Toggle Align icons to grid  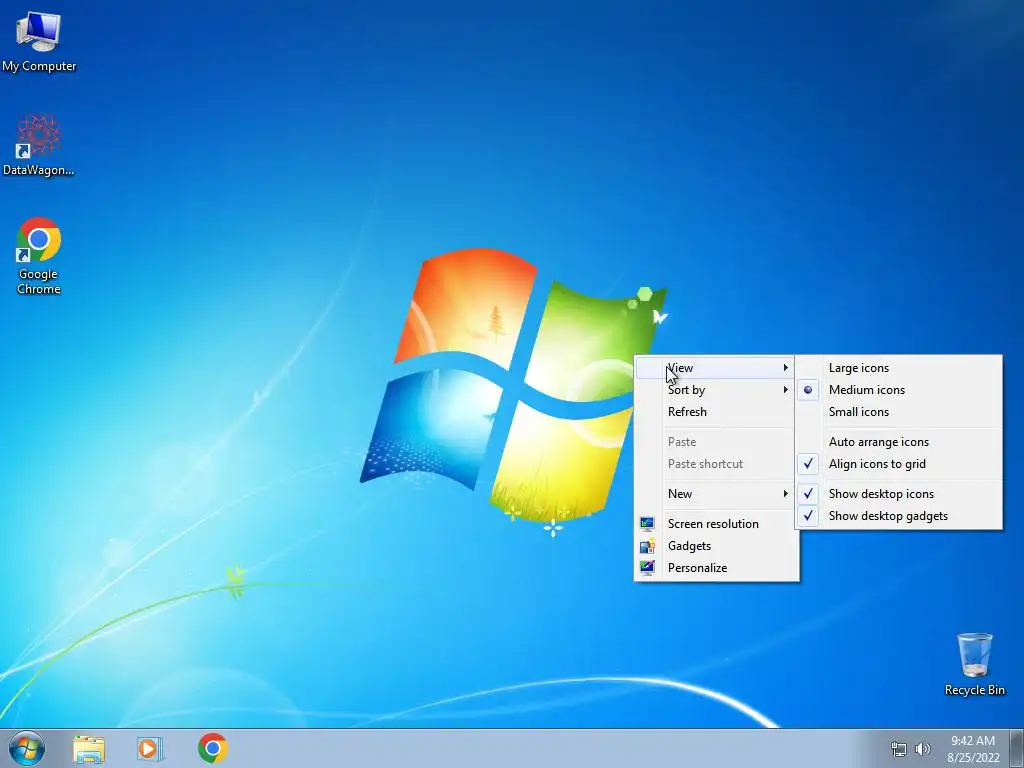[x=899, y=464]
